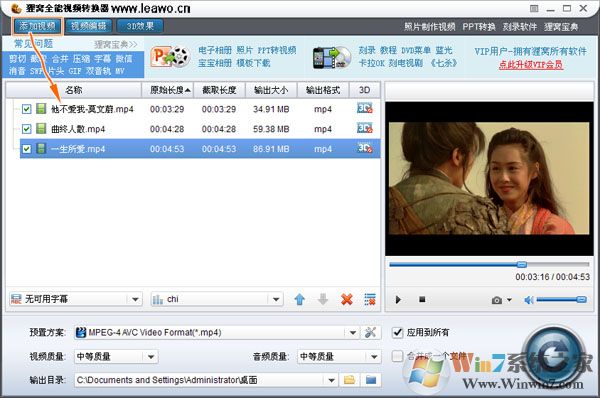
Task: Click the subtitle ABC icon
Action: [x=16, y=299]
